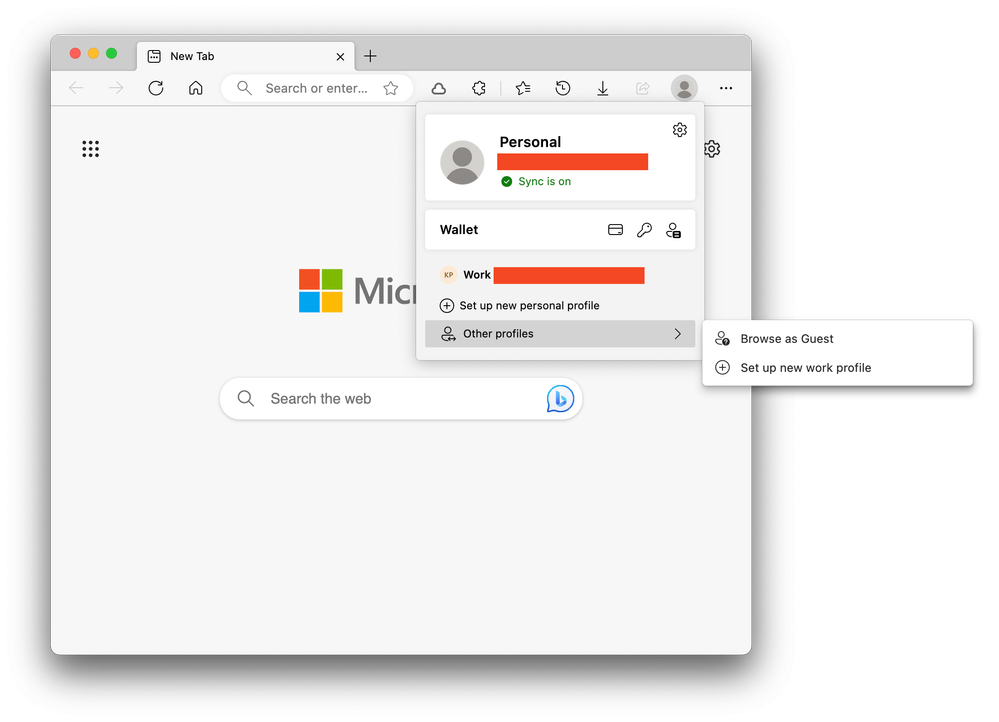Open Wallet personal info icon
Viewport: 999px width, 722px height.
(x=673, y=230)
